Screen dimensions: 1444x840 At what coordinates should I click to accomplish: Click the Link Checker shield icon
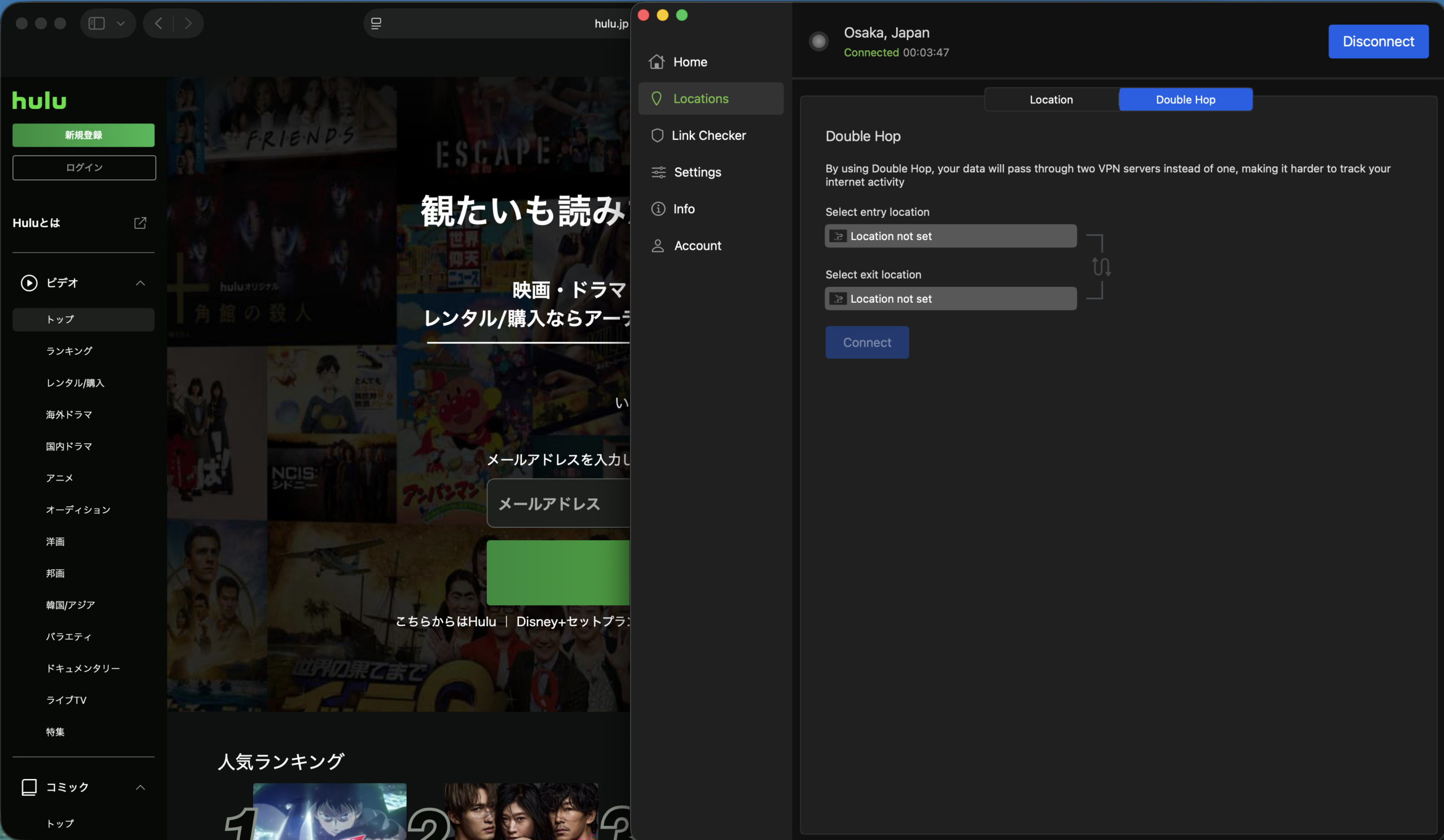pyautogui.click(x=657, y=135)
